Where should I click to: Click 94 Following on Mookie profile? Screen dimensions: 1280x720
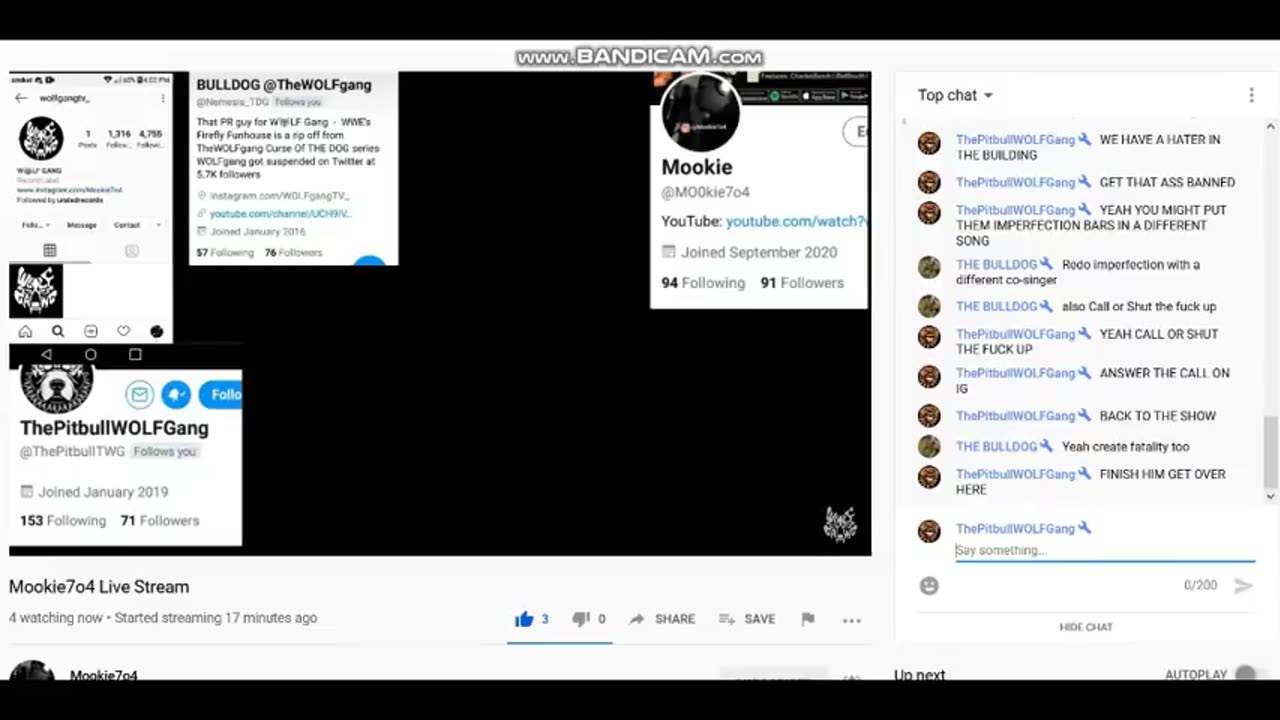pos(703,283)
